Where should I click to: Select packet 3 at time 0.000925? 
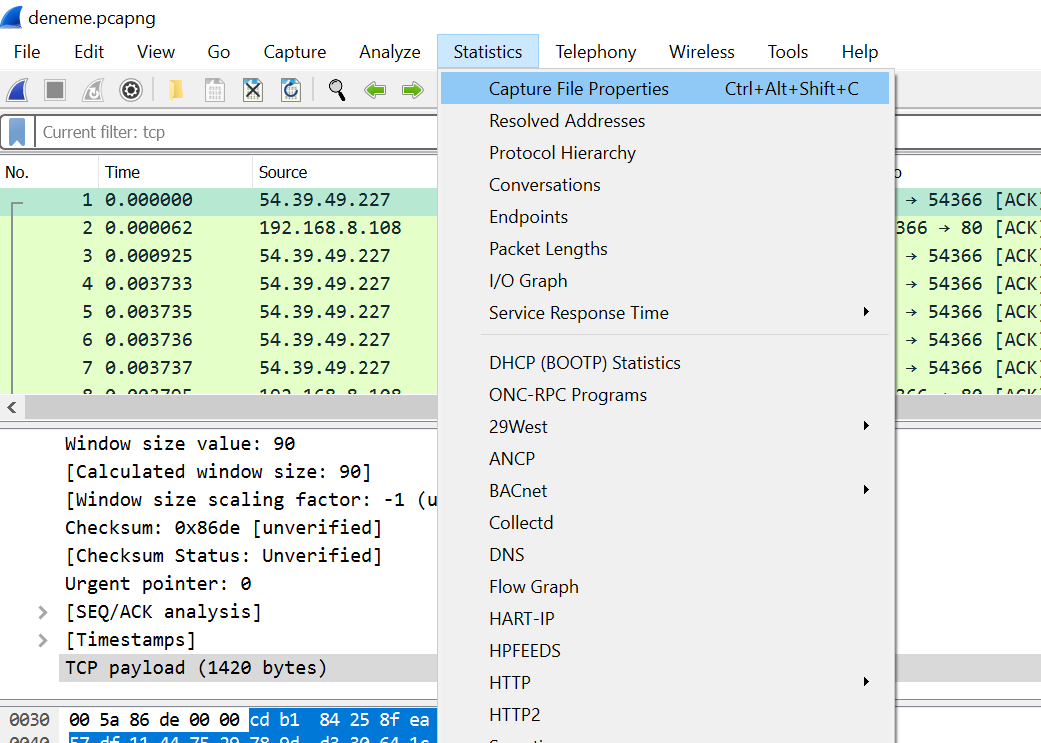click(x=218, y=256)
